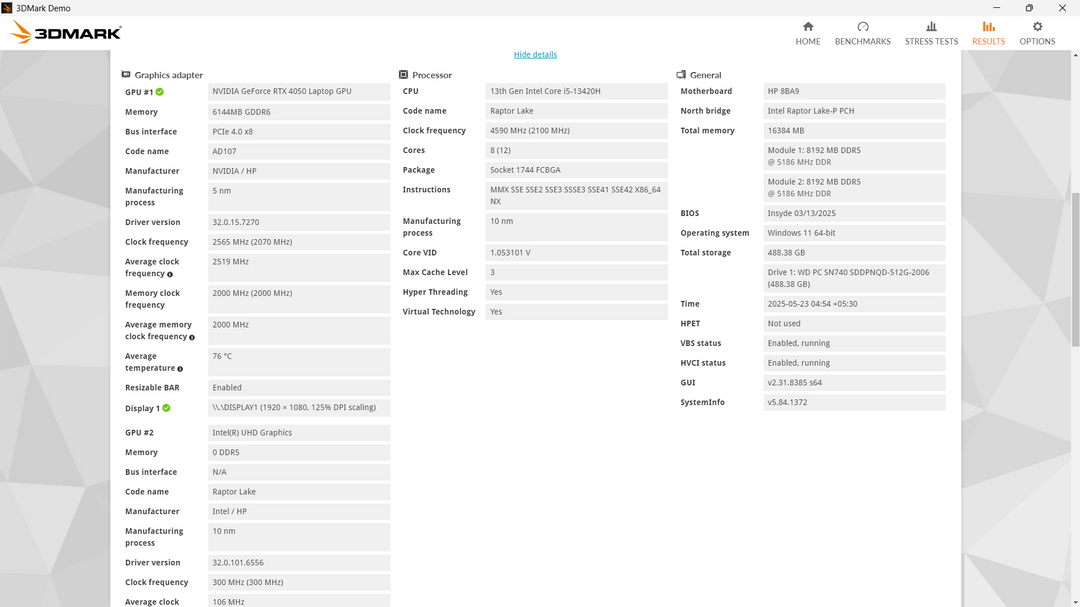Click the 2565 MHz (2070 MHz) clock value

tap(299, 242)
